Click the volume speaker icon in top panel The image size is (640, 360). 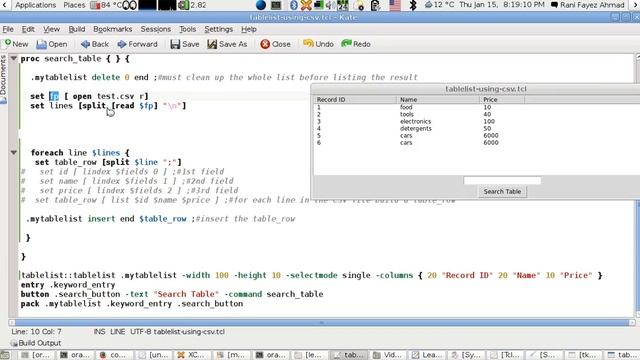[x=331, y=5]
